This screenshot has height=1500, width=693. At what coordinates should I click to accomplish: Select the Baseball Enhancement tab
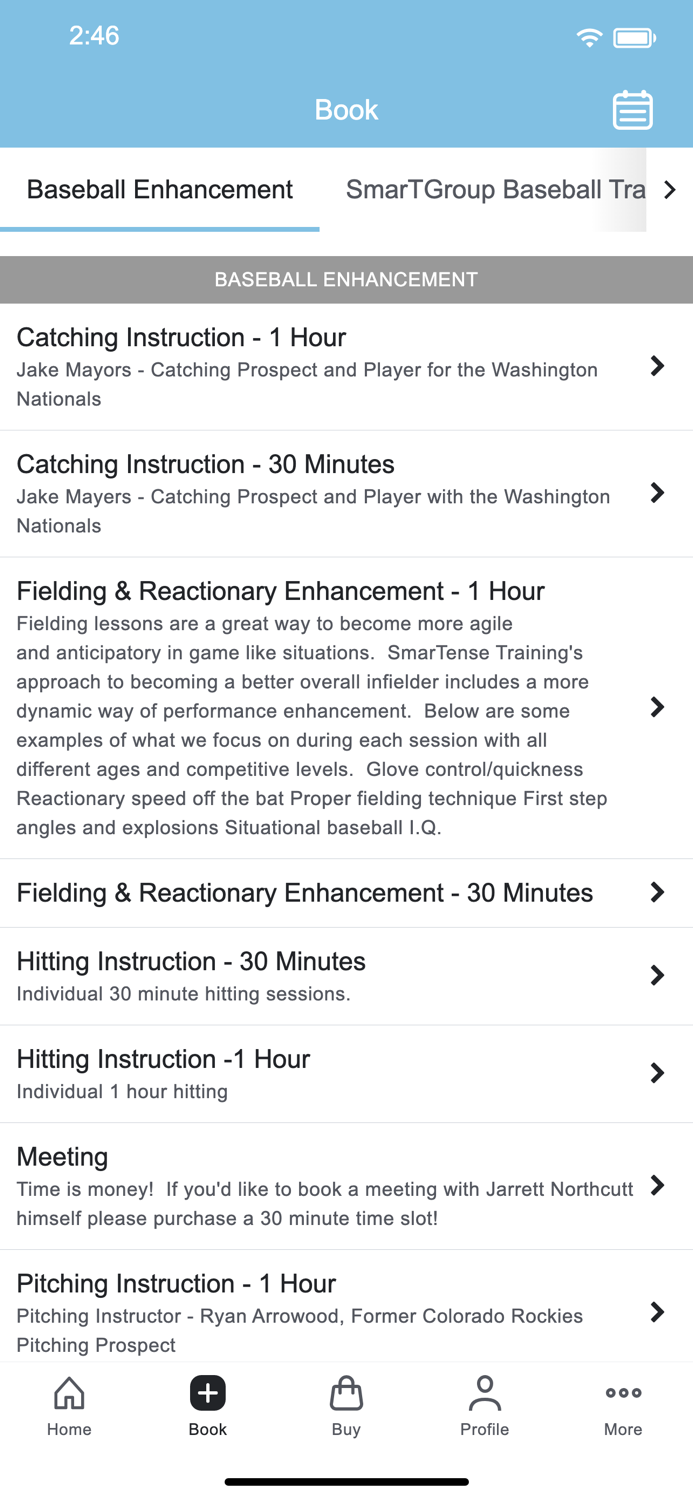pos(160,189)
